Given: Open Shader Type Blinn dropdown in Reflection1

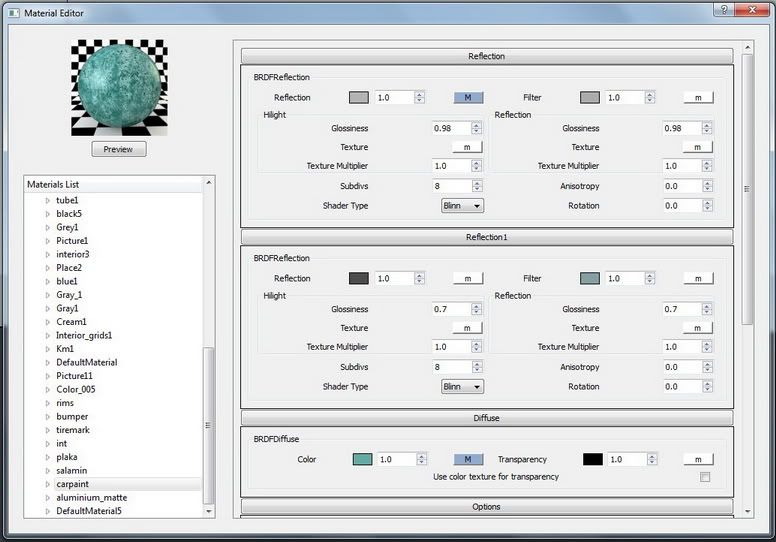Looking at the screenshot, I should coord(462,387).
